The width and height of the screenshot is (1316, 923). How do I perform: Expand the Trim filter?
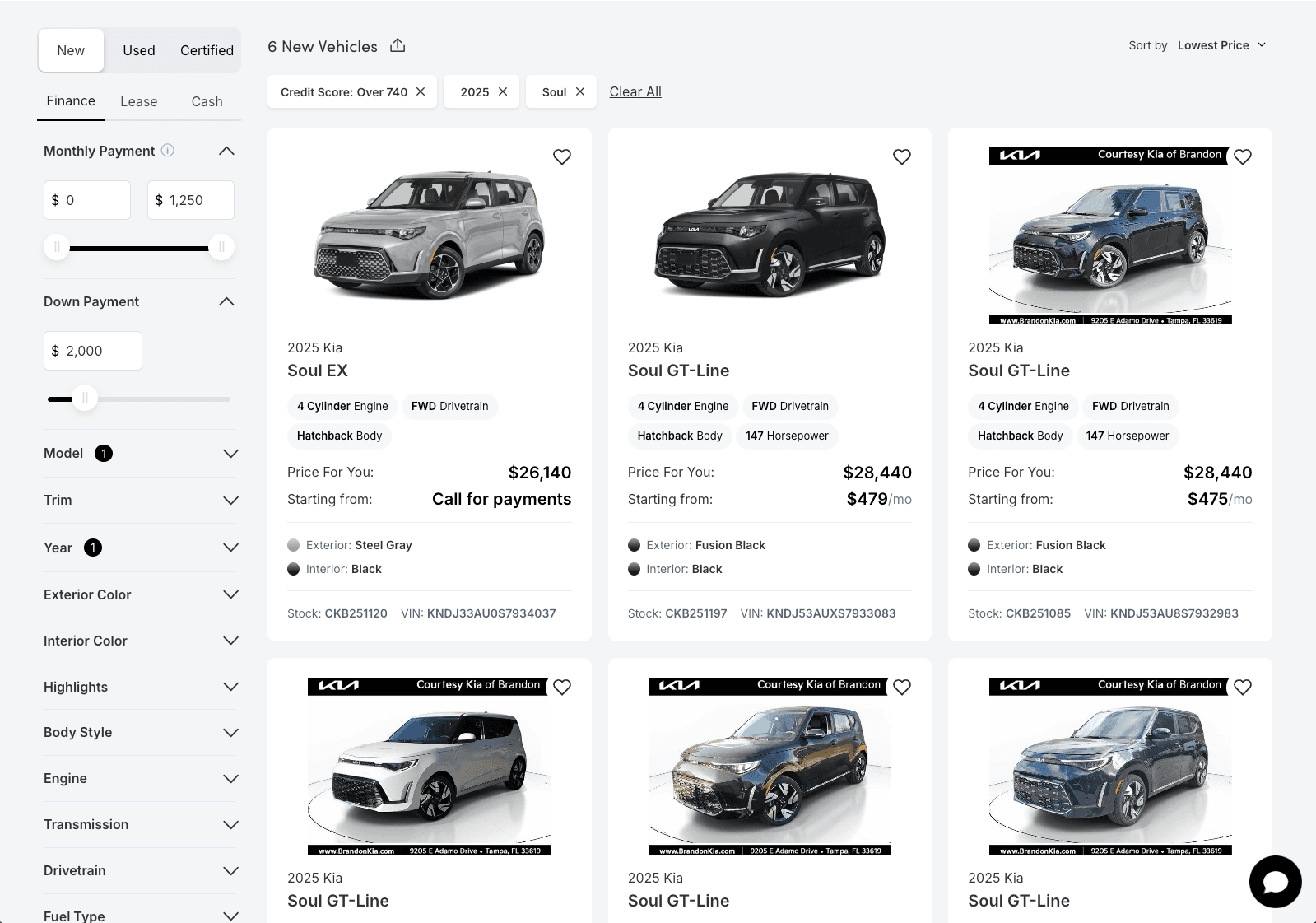[x=139, y=500]
